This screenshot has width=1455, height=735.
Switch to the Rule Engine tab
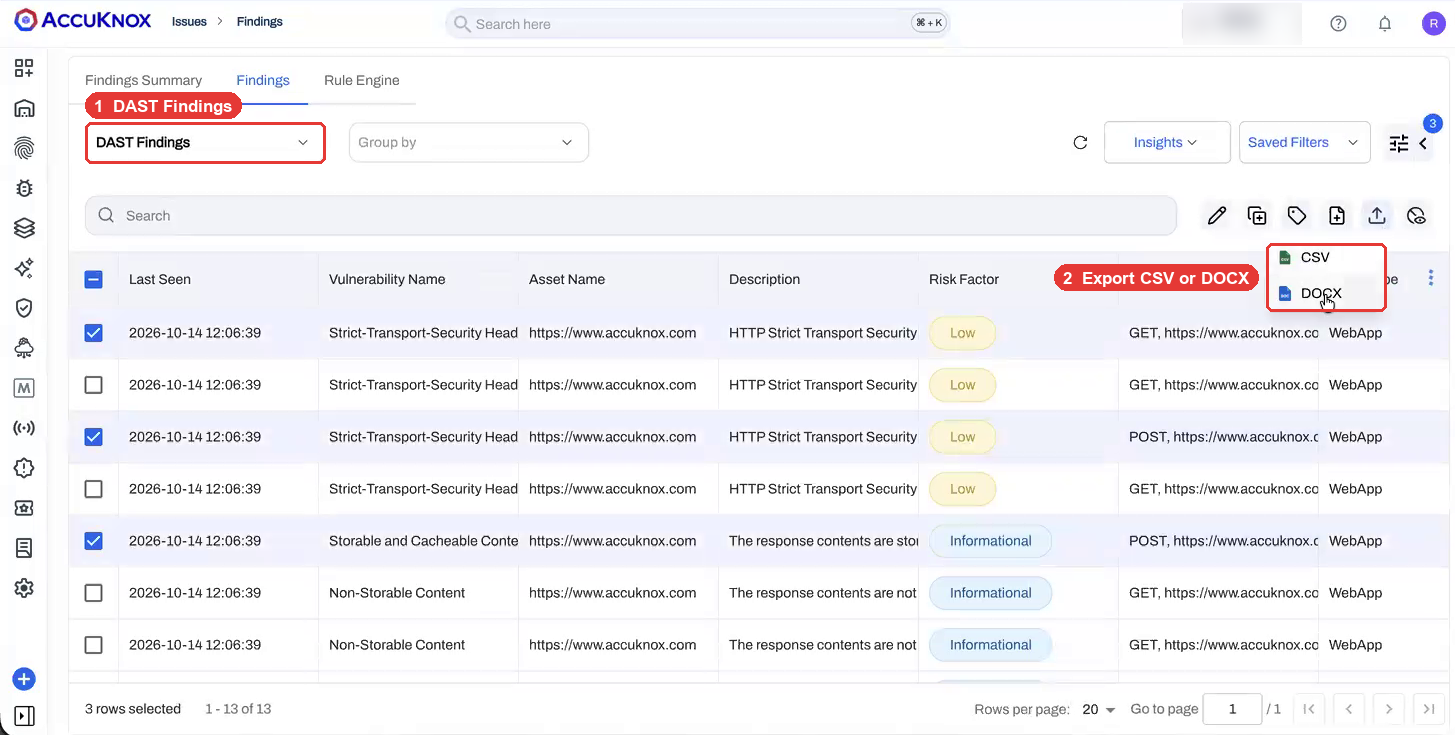(361, 80)
